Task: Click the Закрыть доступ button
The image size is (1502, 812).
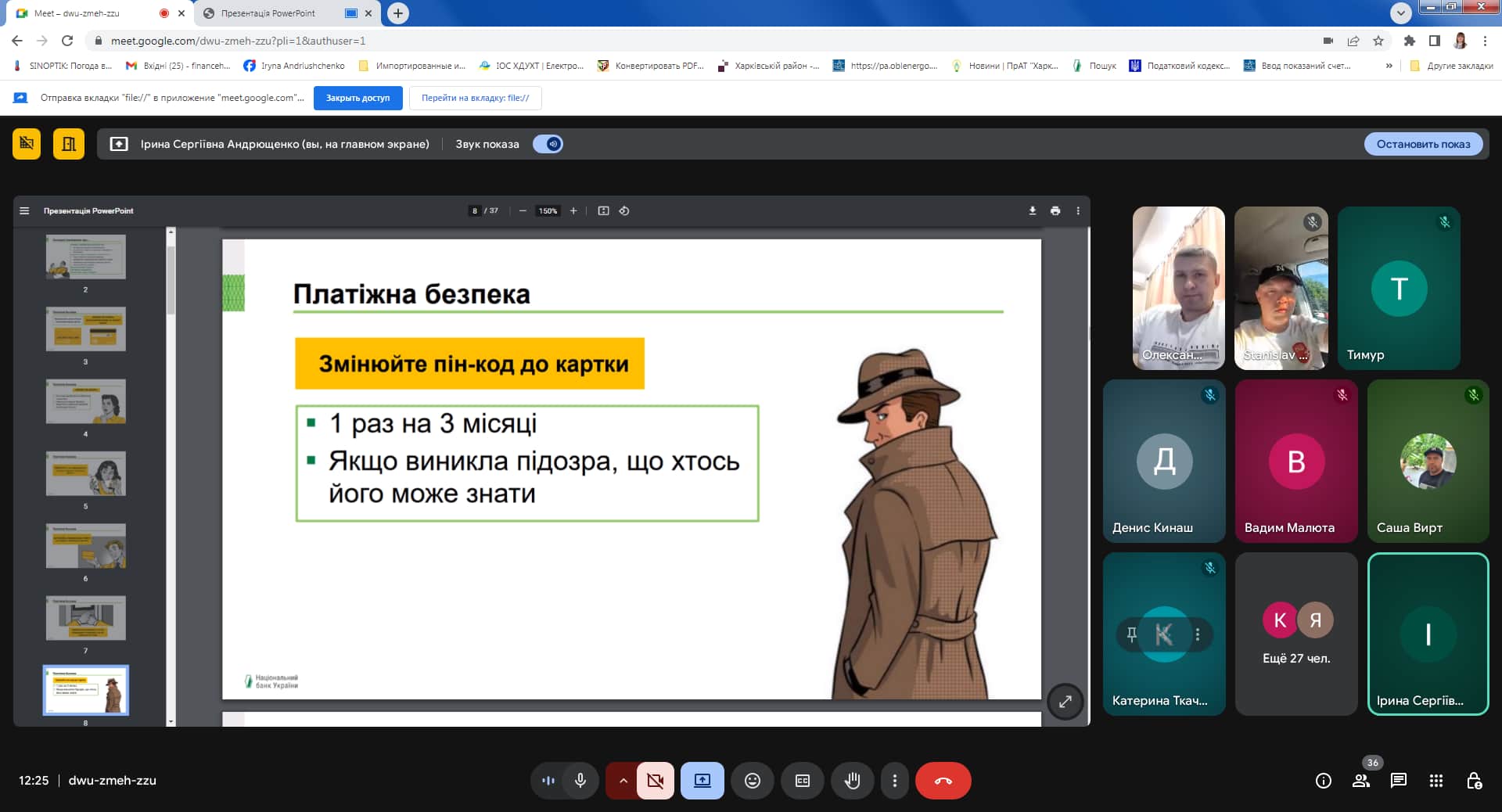Action: [358, 98]
